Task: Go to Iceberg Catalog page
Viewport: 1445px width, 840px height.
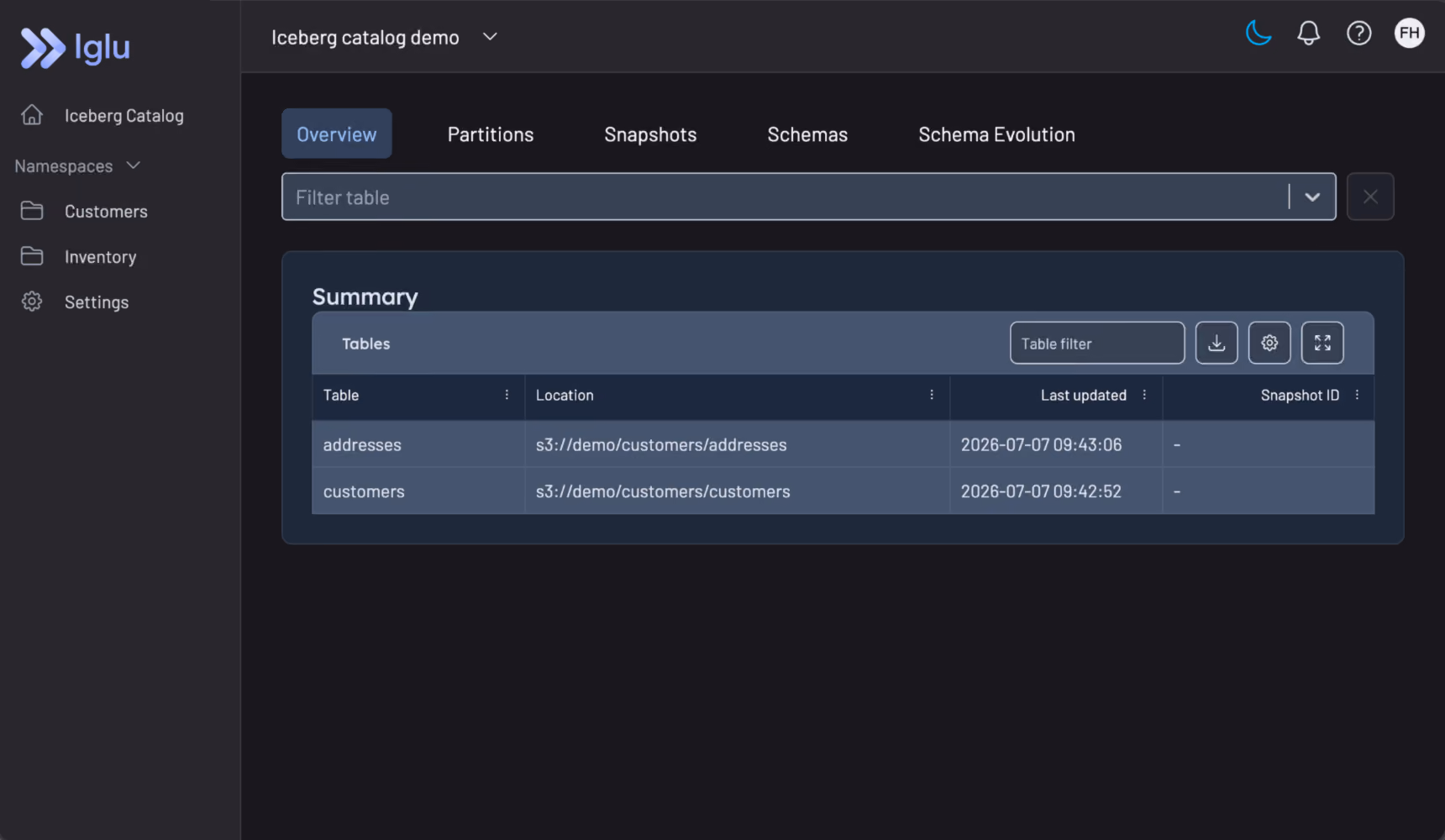Action: click(124, 116)
